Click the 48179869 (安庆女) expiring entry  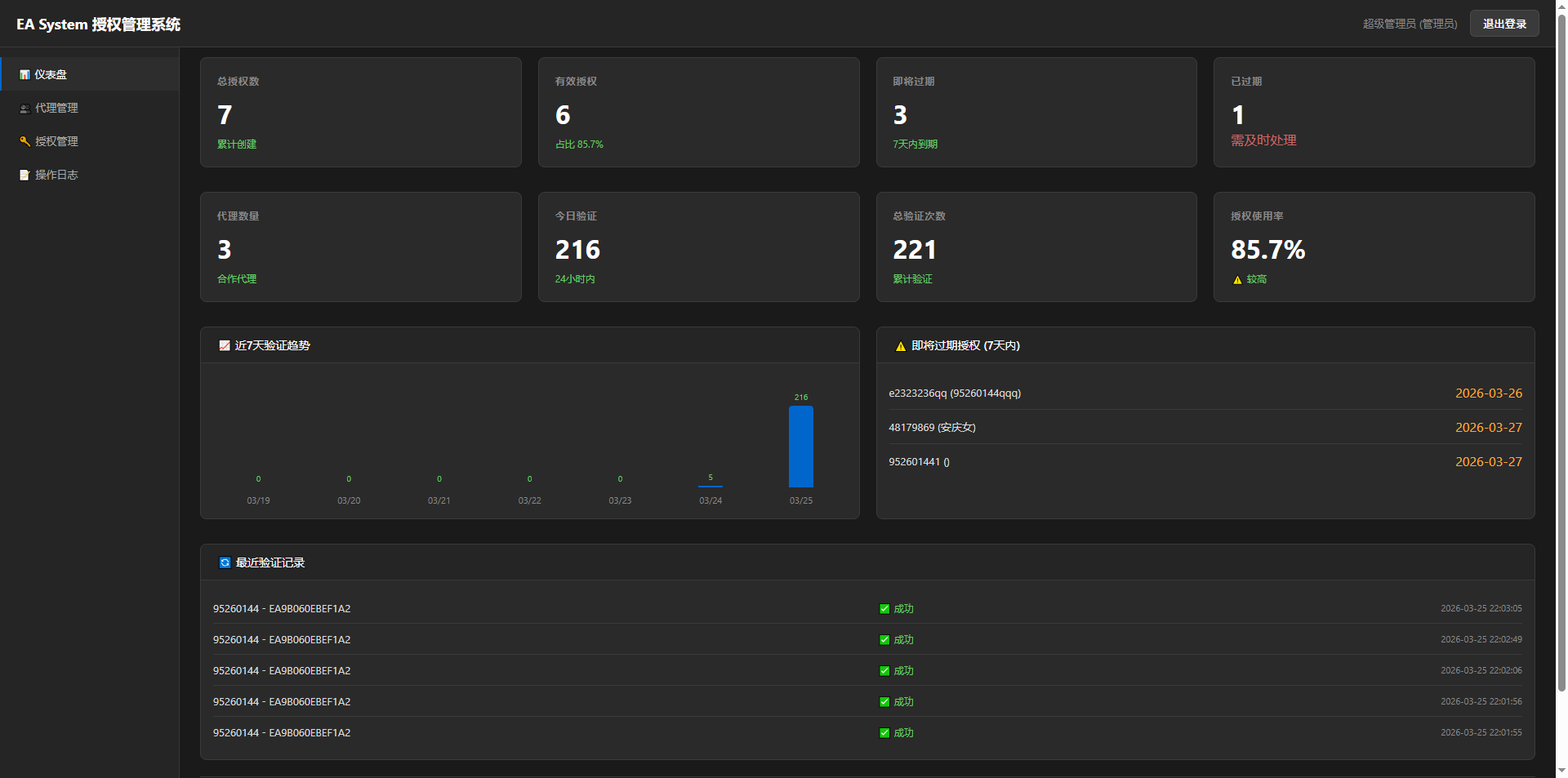click(x=932, y=428)
